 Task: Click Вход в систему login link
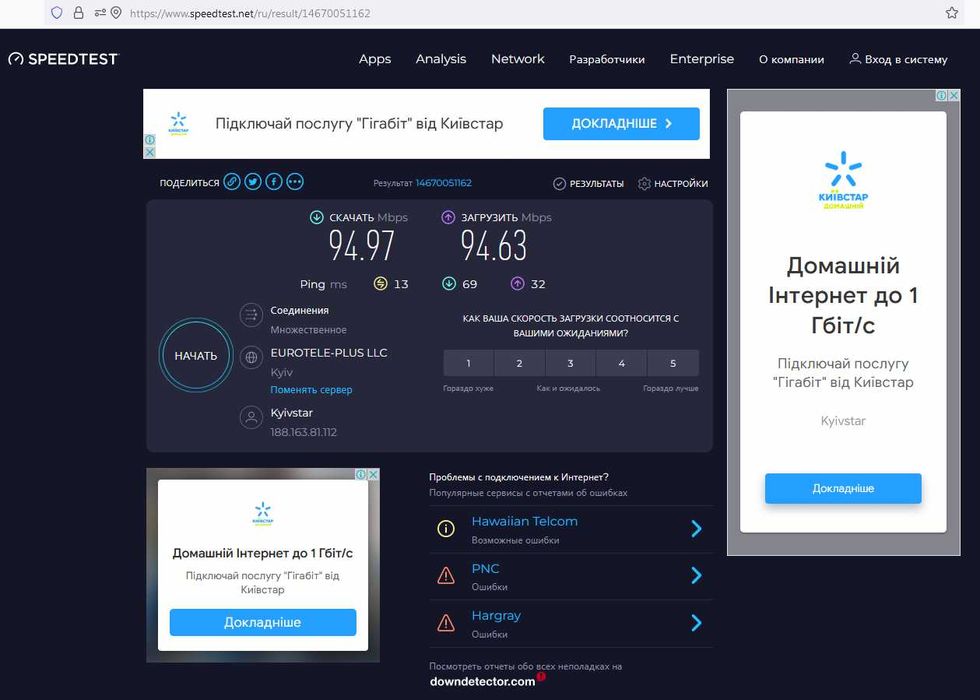pos(906,59)
